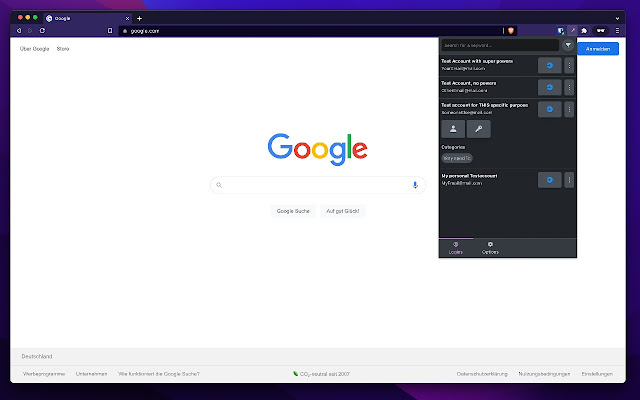640x400 pixels.
Task: Focus the 'Search for a keyword' field
Action: coord(500,45)
